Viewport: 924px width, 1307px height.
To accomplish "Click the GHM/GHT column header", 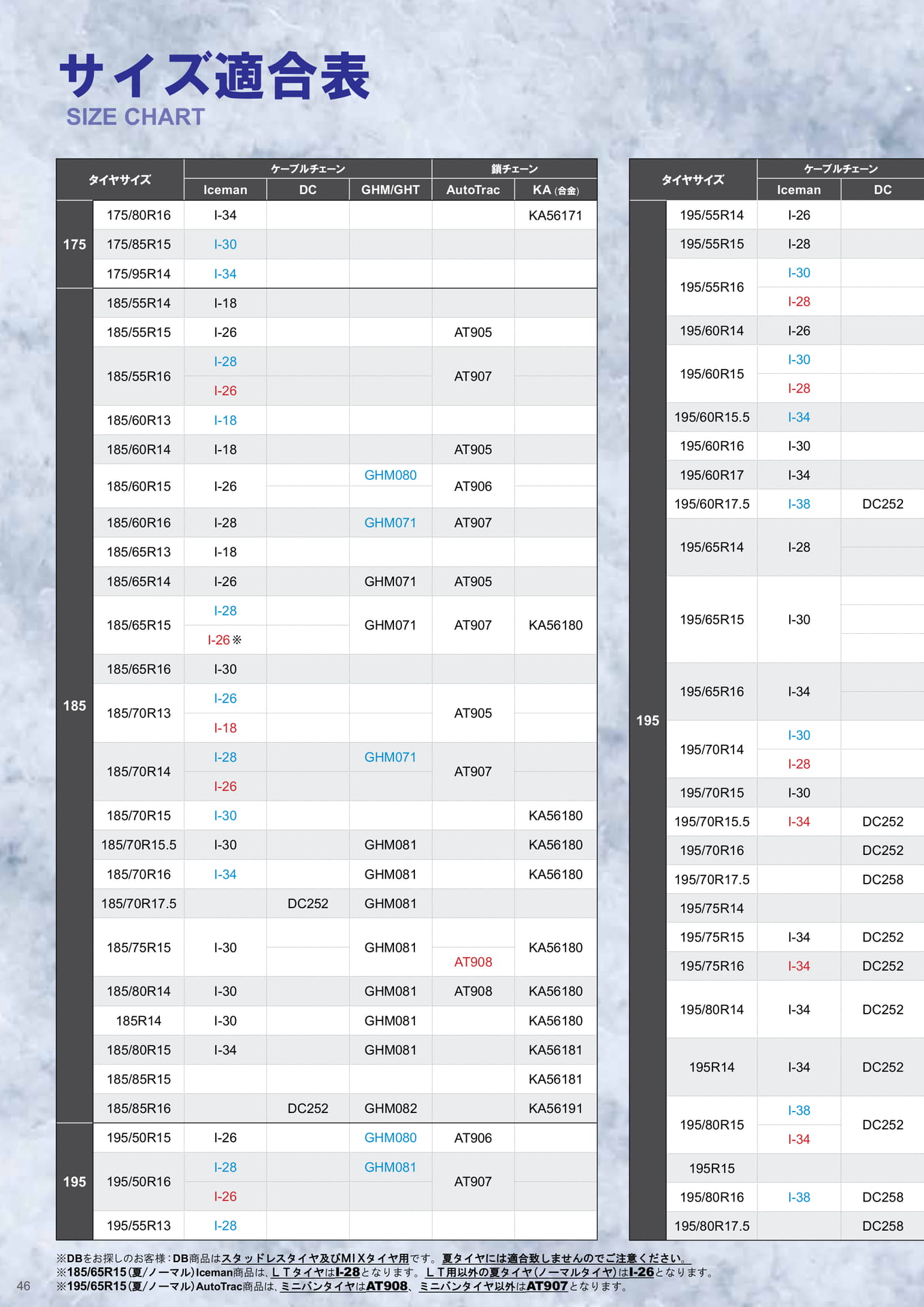I will (x=391, y=190).
